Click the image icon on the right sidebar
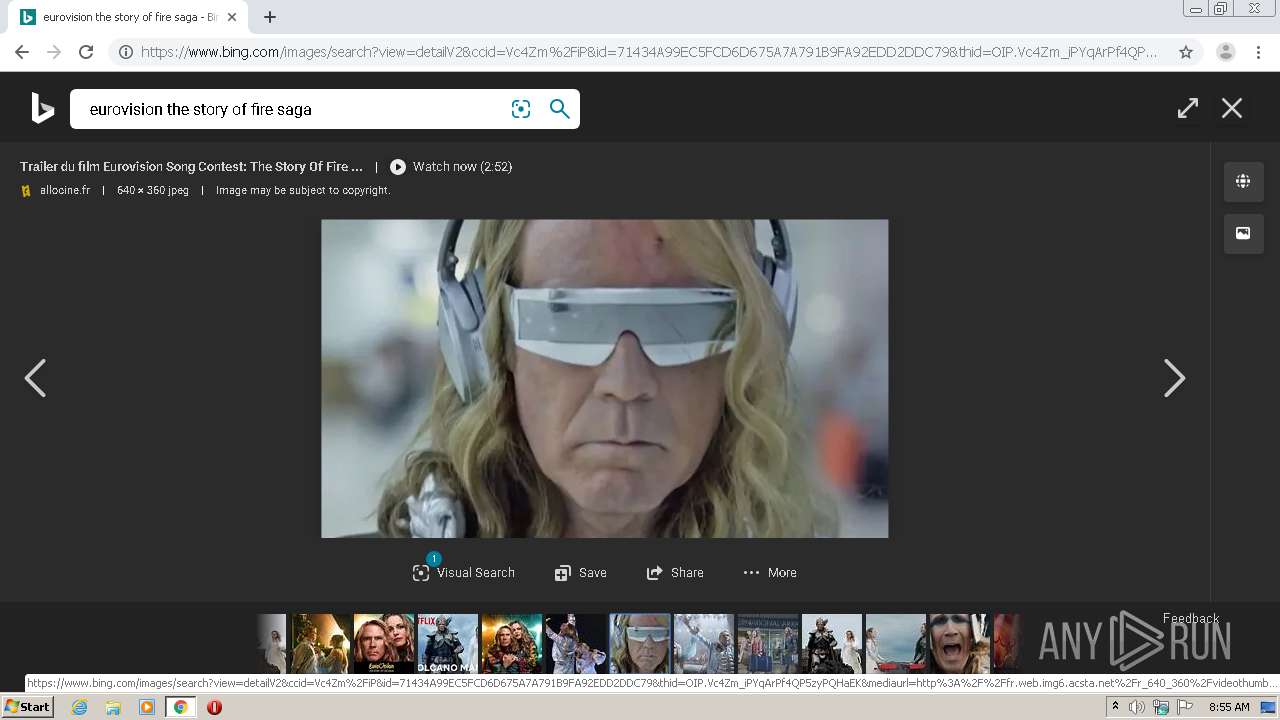The width and height of the screenshot is (1280, 720). [x=1243, y=233]
